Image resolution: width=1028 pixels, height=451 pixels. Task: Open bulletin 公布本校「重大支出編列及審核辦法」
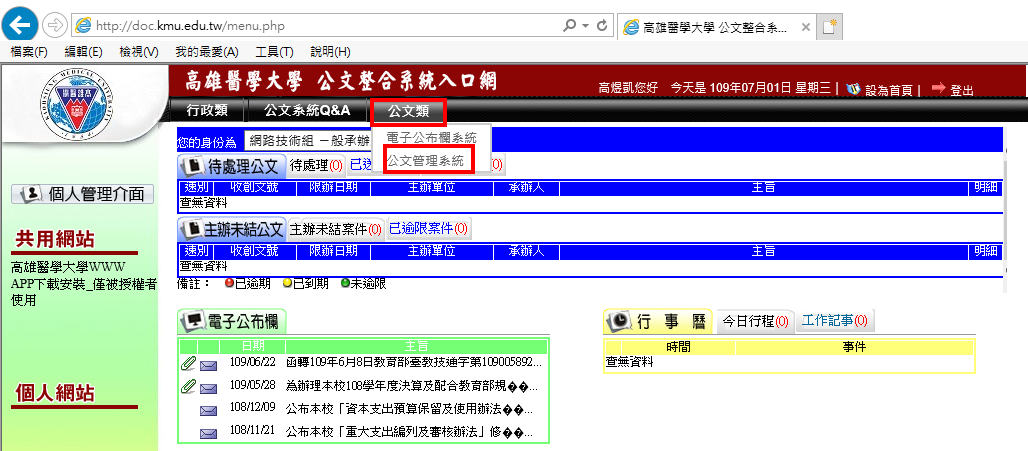[x=410, y=433]
